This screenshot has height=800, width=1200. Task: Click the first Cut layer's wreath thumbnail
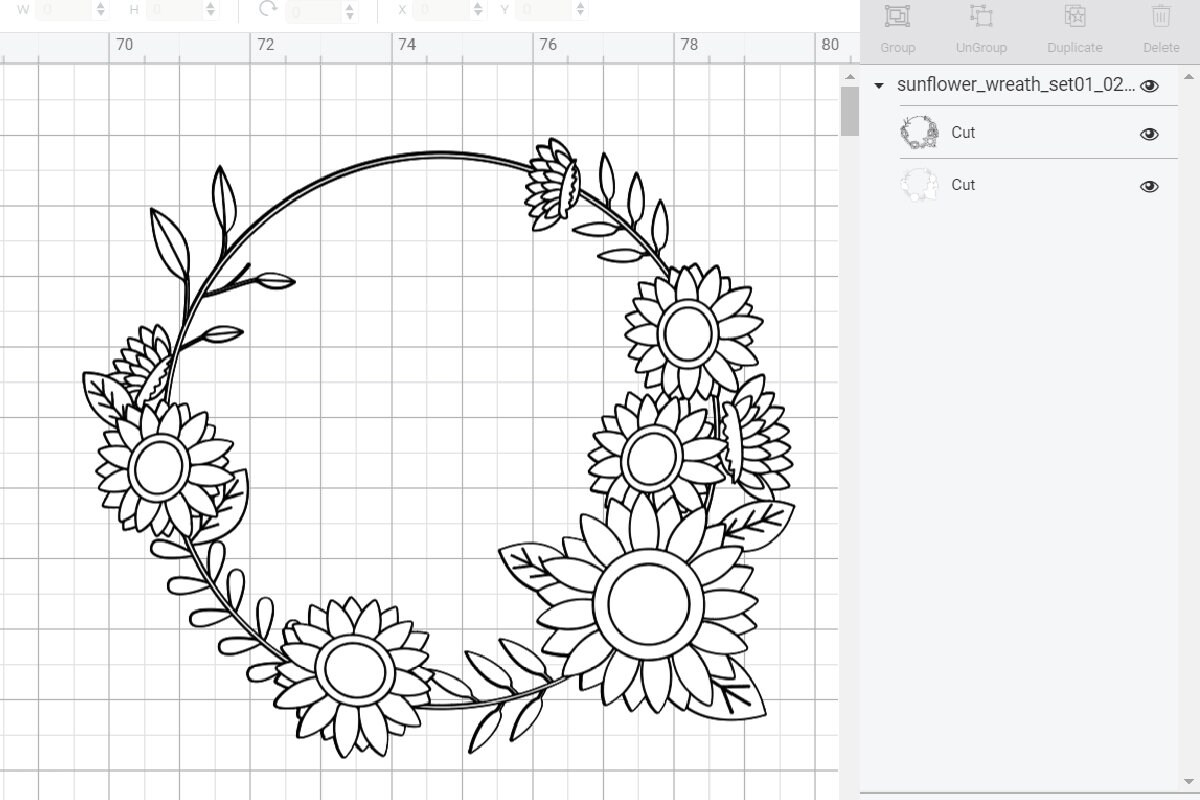click(920, 131)
